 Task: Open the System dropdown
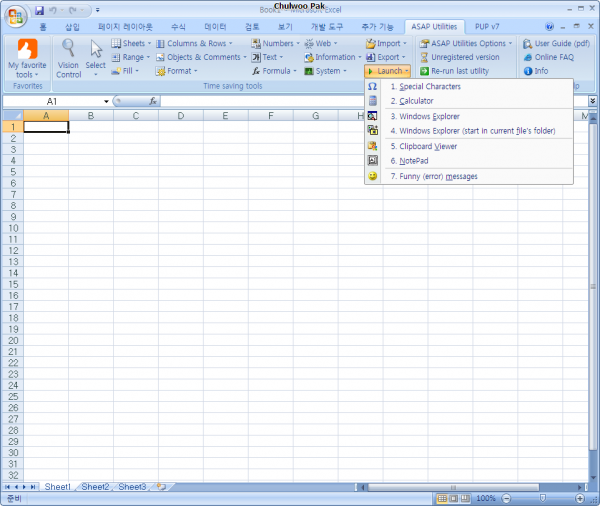[326, 71]
